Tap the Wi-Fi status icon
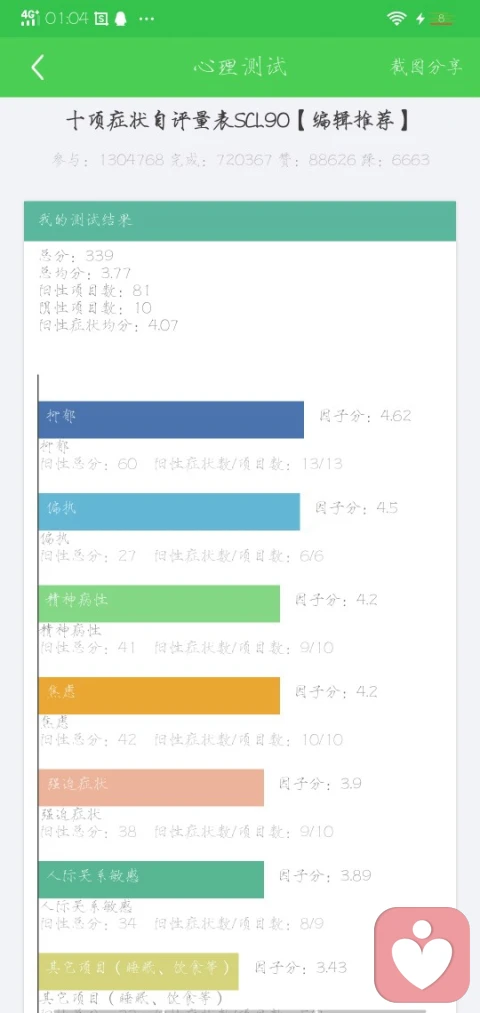Viewport: 480px width, 1013px height. [397, 18]
